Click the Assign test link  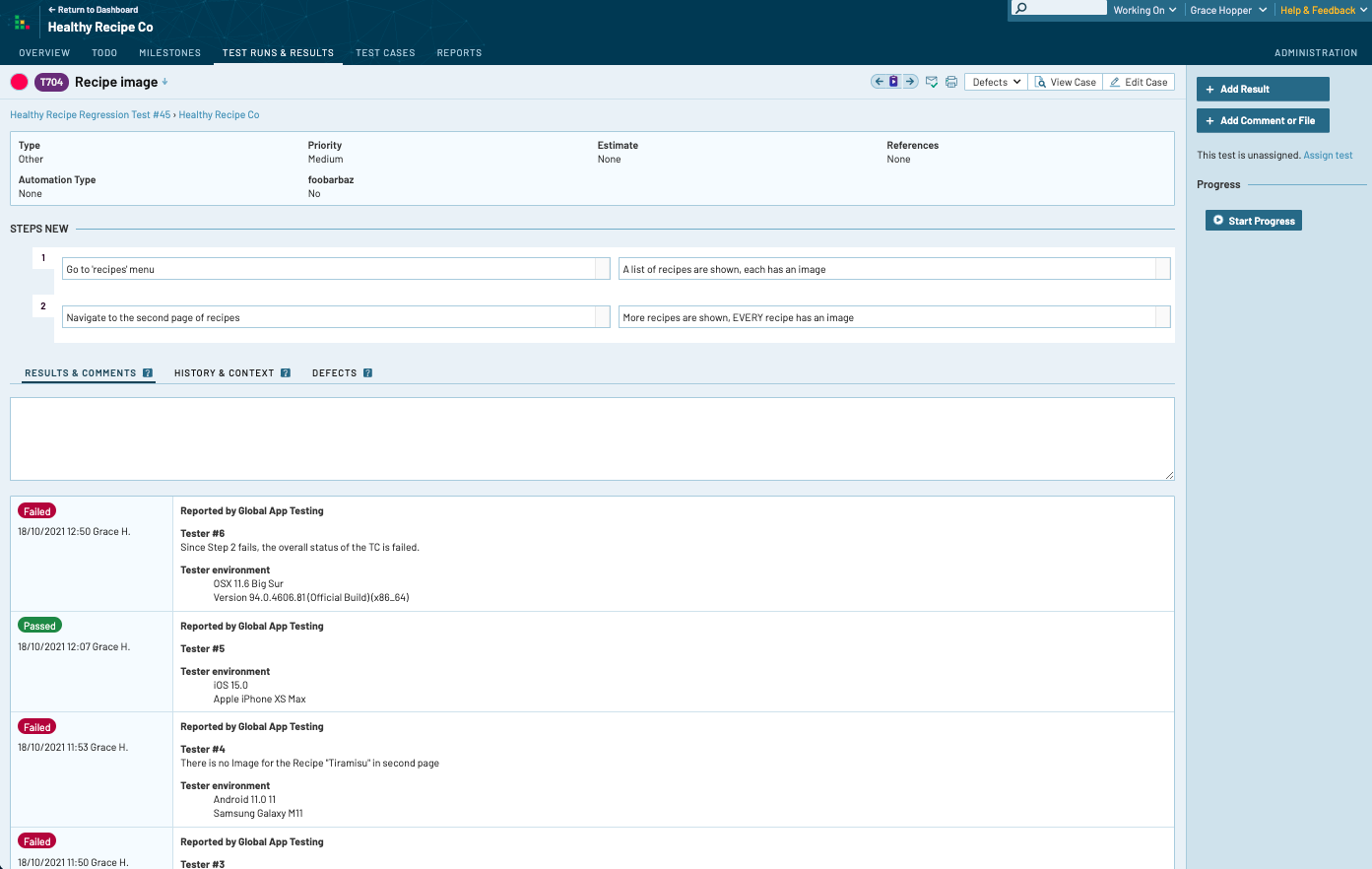click(1328, 156)
